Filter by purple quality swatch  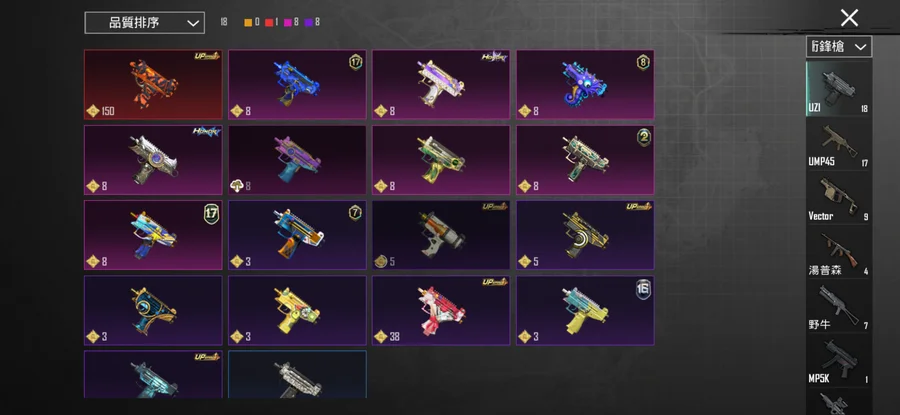(x=309, y=22)
